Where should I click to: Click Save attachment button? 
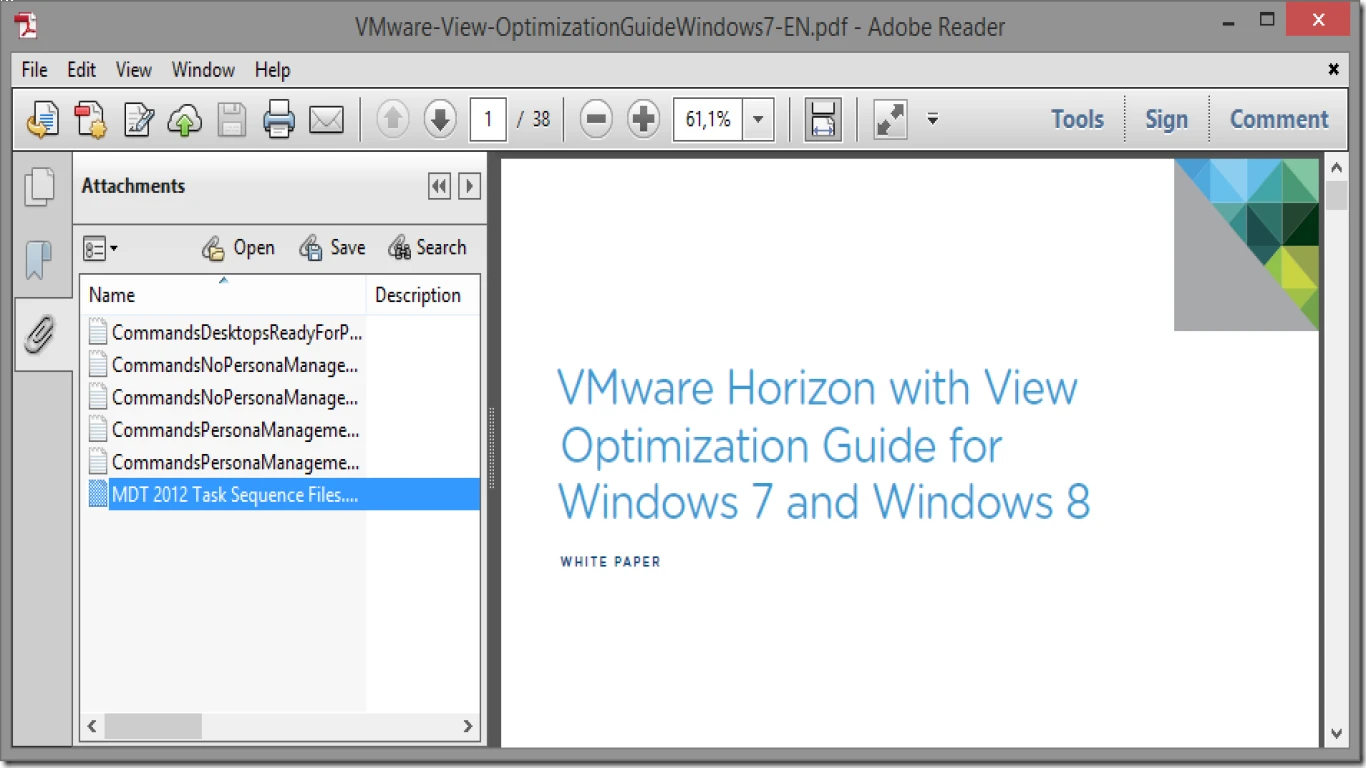pos(332,248)
